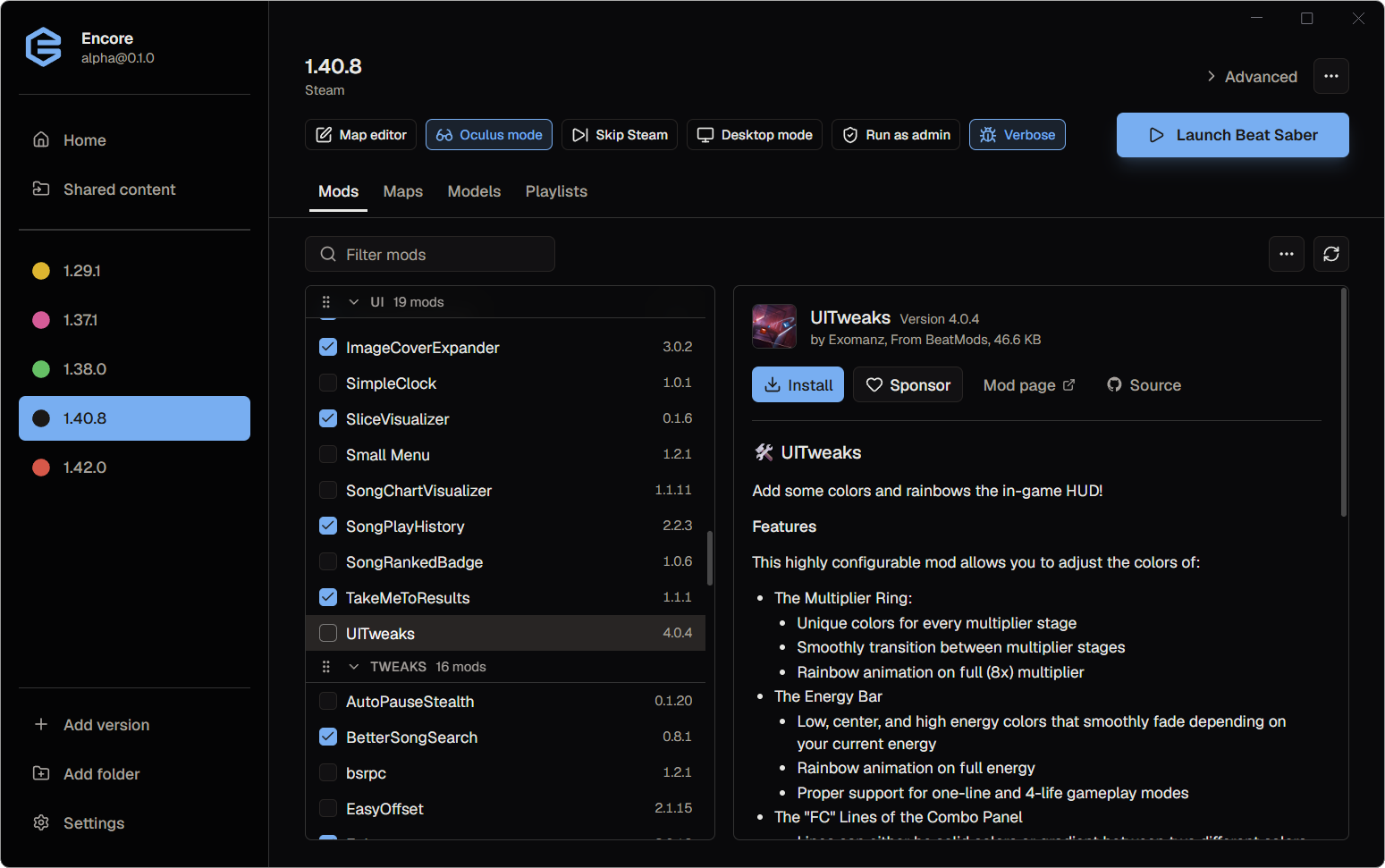Switch to the Models tab
Viewport: 1385px width, 868px height.
474,191
